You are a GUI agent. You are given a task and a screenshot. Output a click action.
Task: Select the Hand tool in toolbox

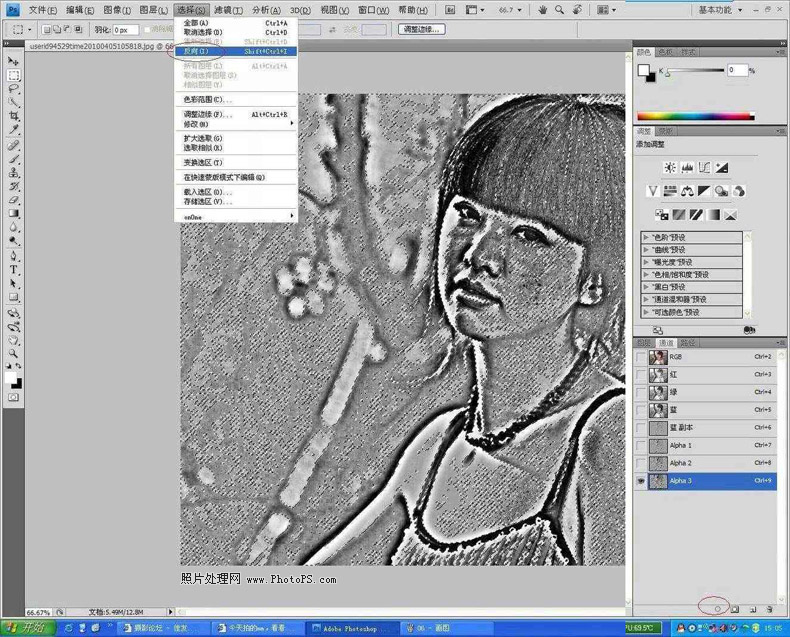point(14,340)
